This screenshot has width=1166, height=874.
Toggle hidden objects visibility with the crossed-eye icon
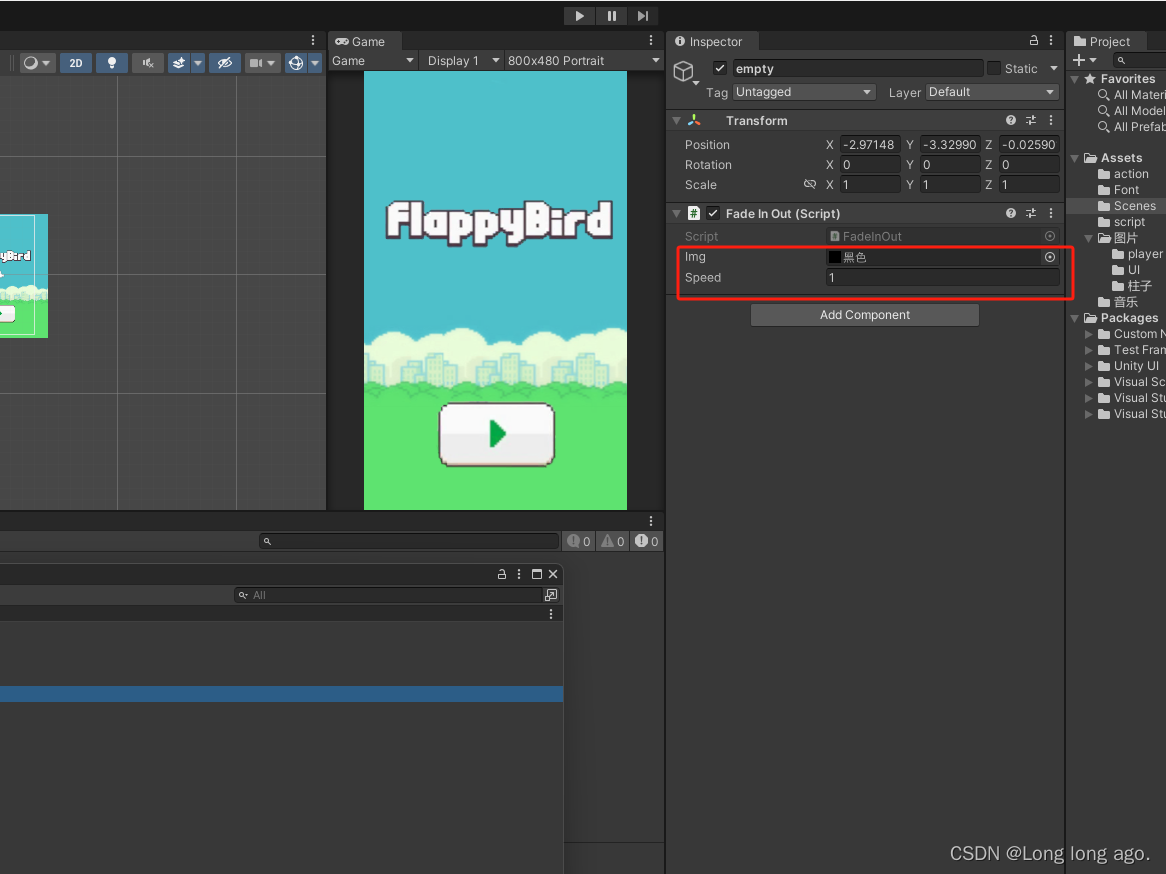(225, 63)
